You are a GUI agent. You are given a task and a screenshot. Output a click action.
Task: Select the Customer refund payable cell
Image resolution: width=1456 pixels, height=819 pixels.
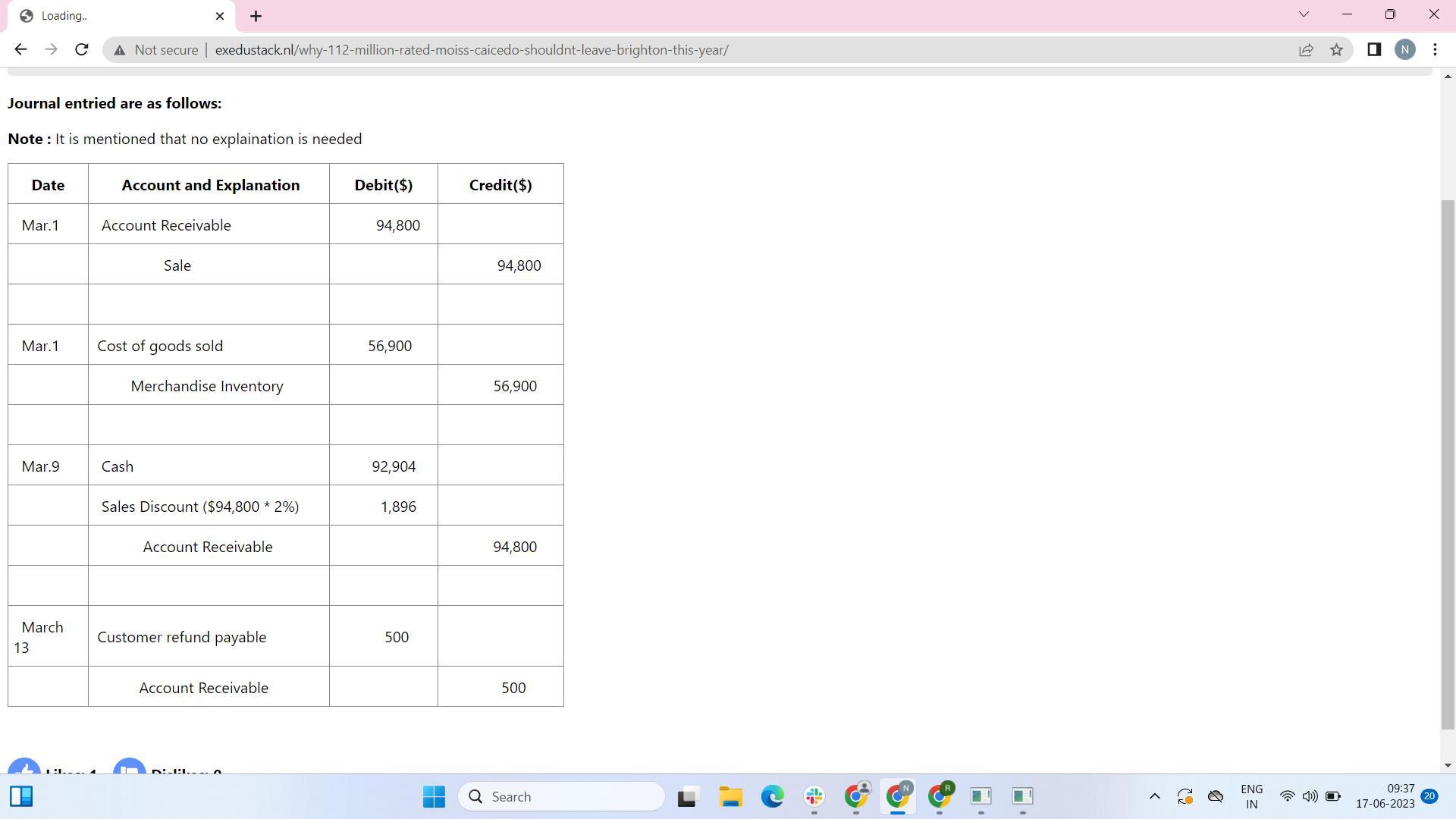coord(209,636)
